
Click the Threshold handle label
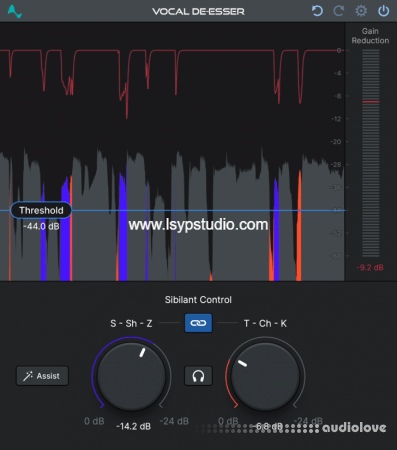click(x=41, y=210)
